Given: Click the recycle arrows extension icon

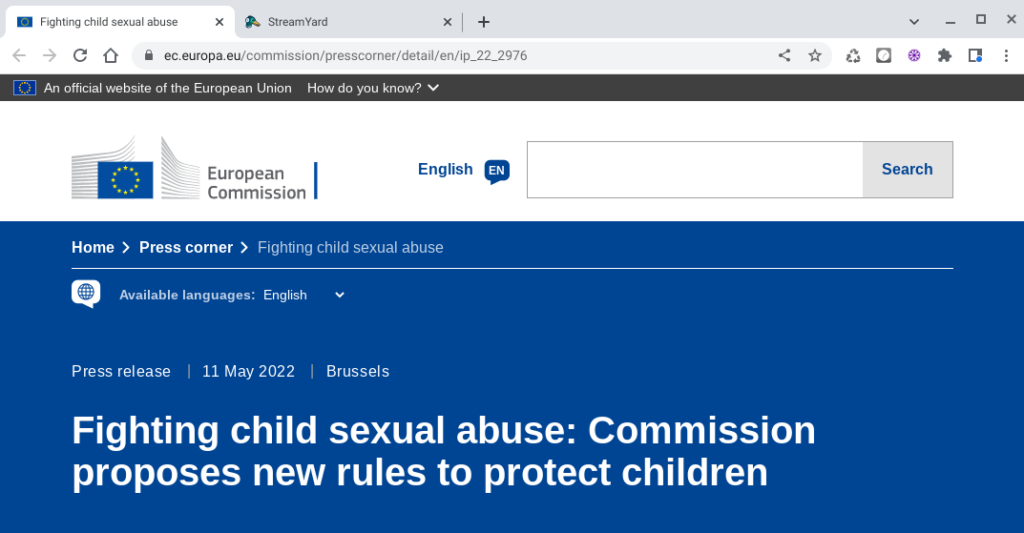Looking at the screenshot, I should point(853,56).
